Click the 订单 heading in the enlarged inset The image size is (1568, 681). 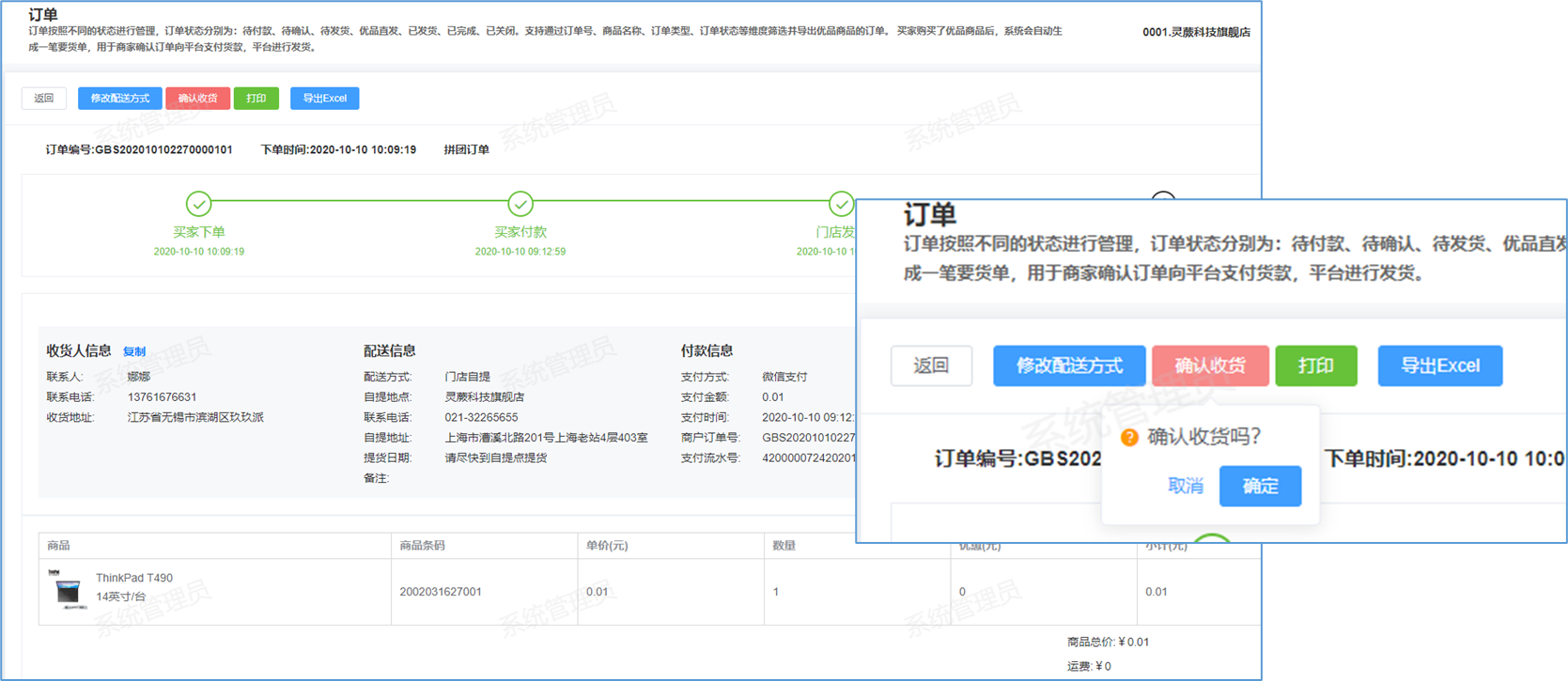[x=930, y=215]
